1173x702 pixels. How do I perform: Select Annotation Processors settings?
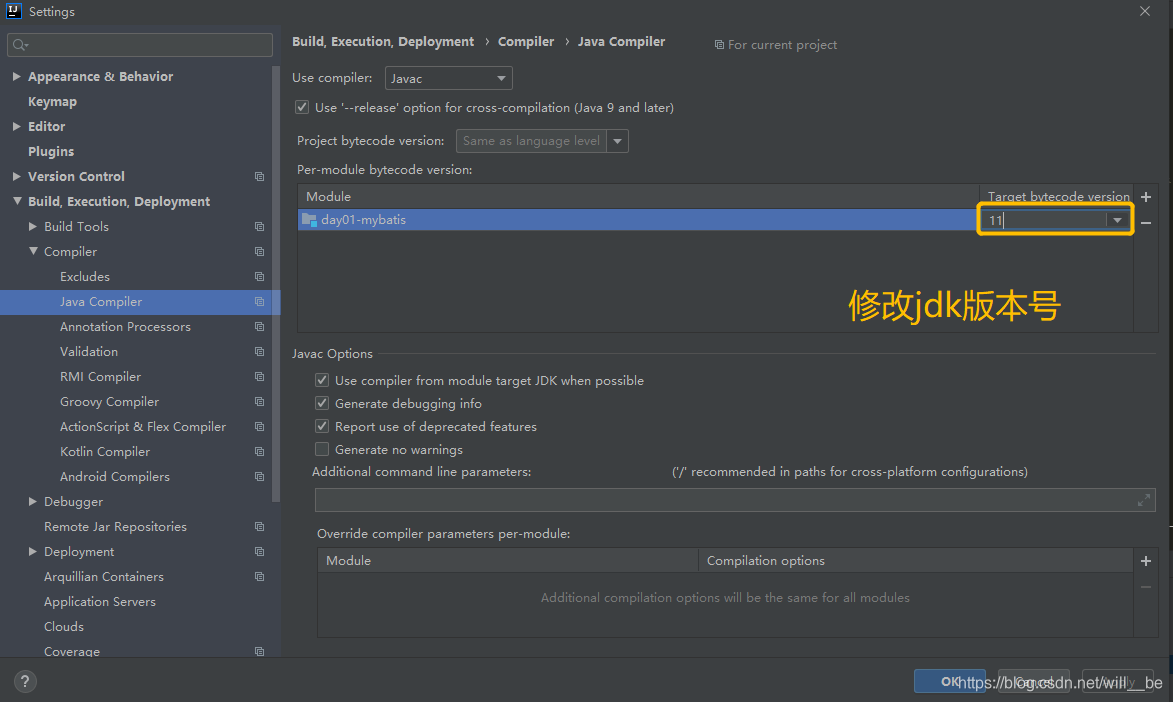125,327
